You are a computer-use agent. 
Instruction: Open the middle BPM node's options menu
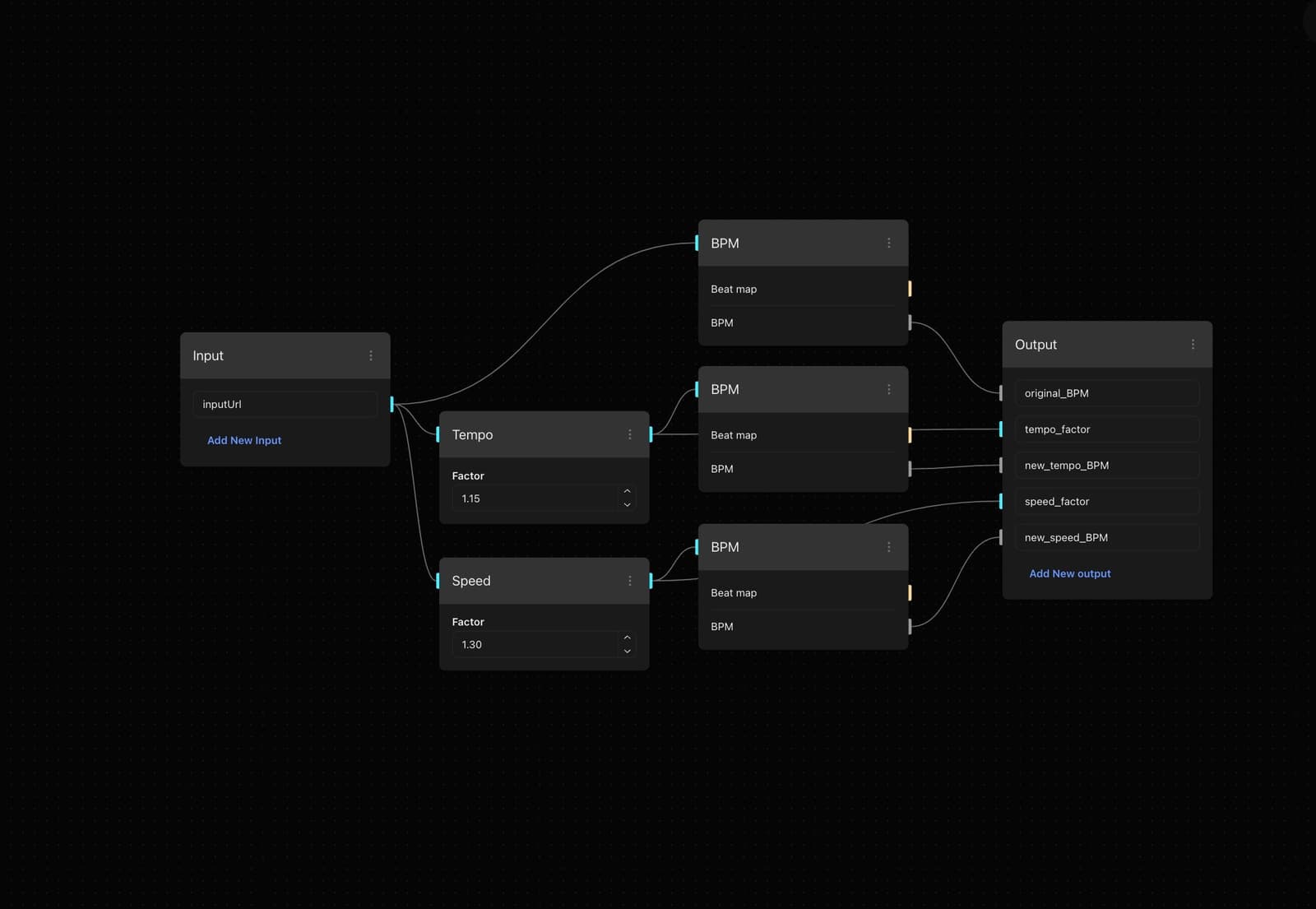coord(888,389)
